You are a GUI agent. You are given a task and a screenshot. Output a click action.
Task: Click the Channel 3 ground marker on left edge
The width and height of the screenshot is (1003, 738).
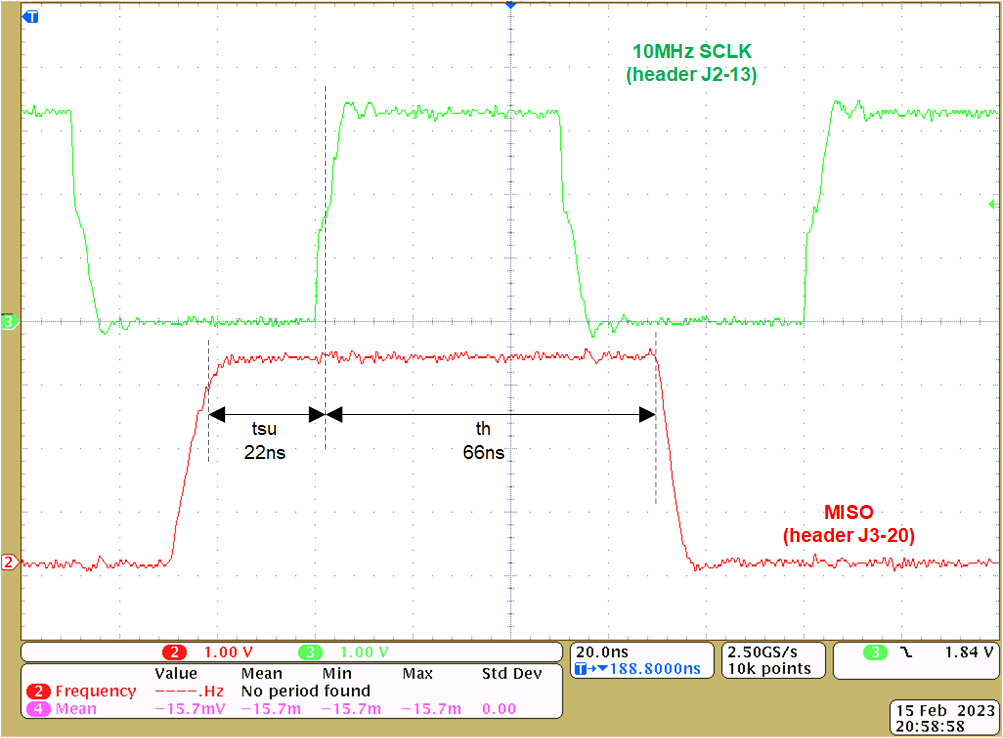pyautogui.click(x=7, y=322)
